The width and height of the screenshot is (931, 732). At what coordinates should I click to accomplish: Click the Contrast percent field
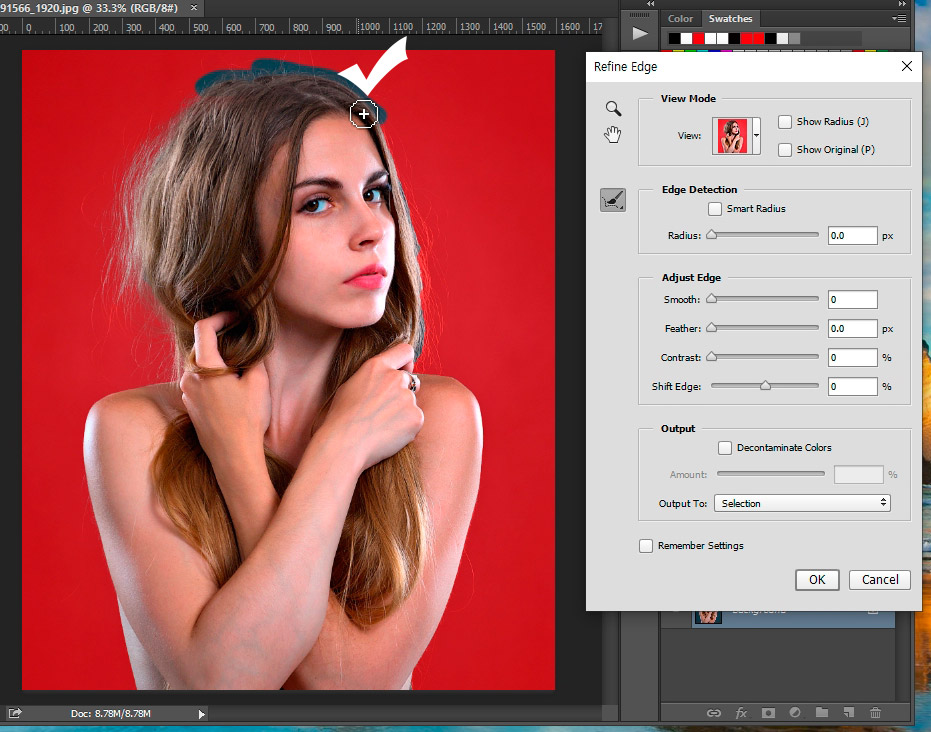click(853, 357)
